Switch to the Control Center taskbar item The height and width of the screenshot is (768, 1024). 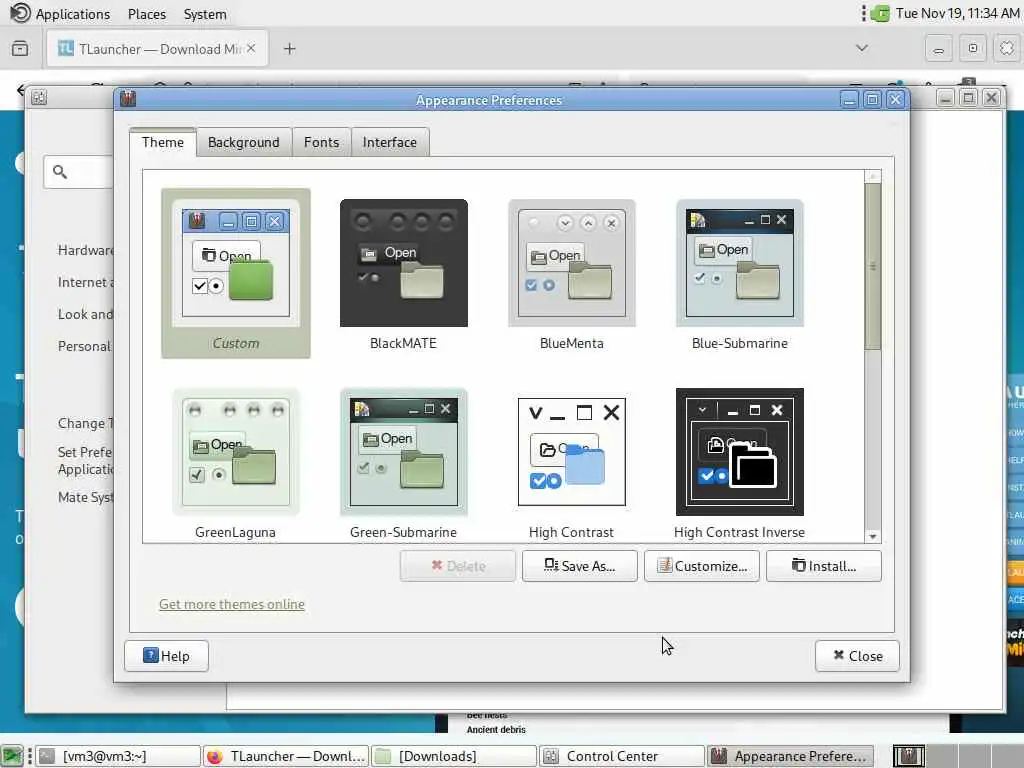[x=622, y=756]
